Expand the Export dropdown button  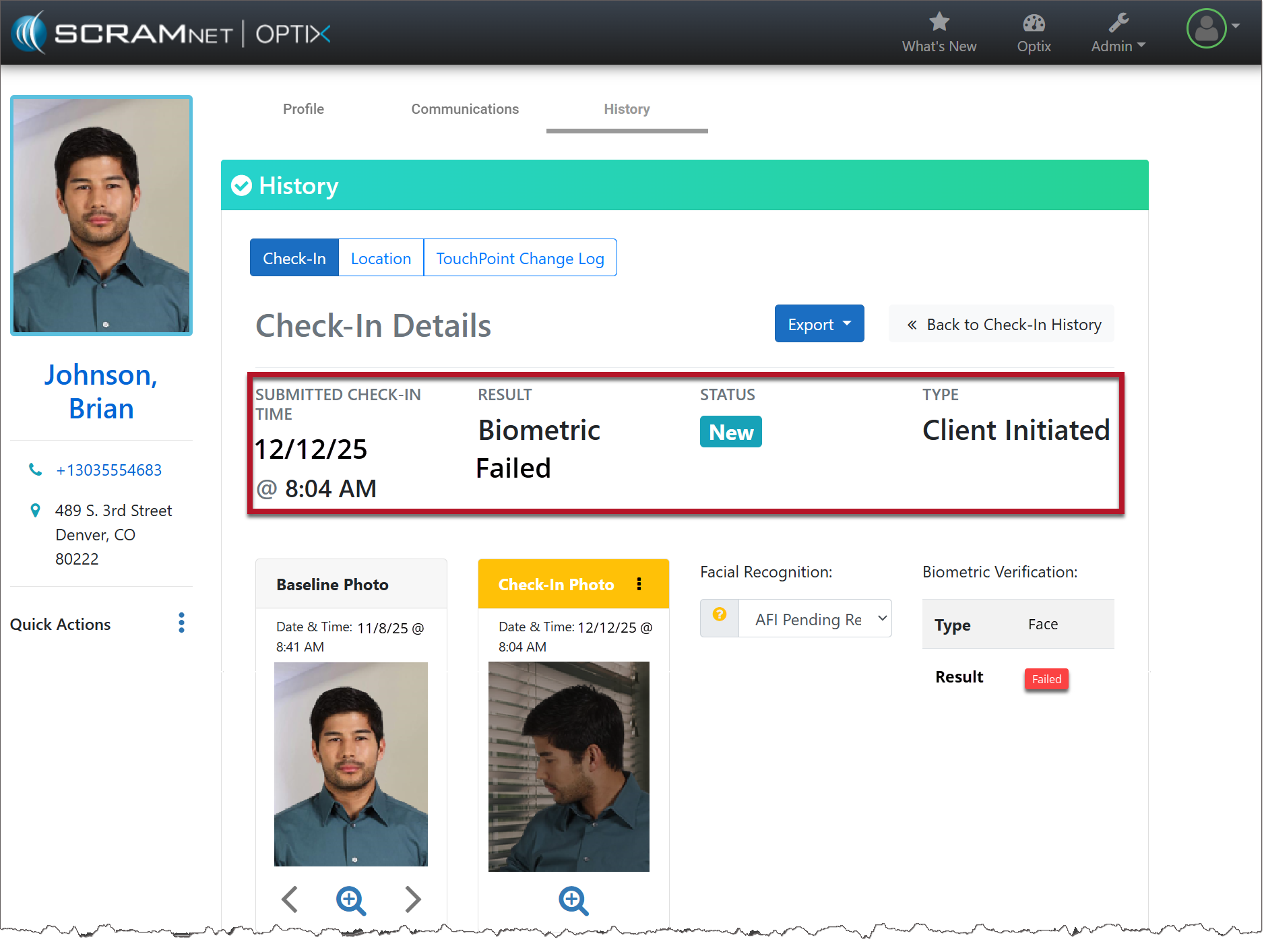[x=819, y=324]
